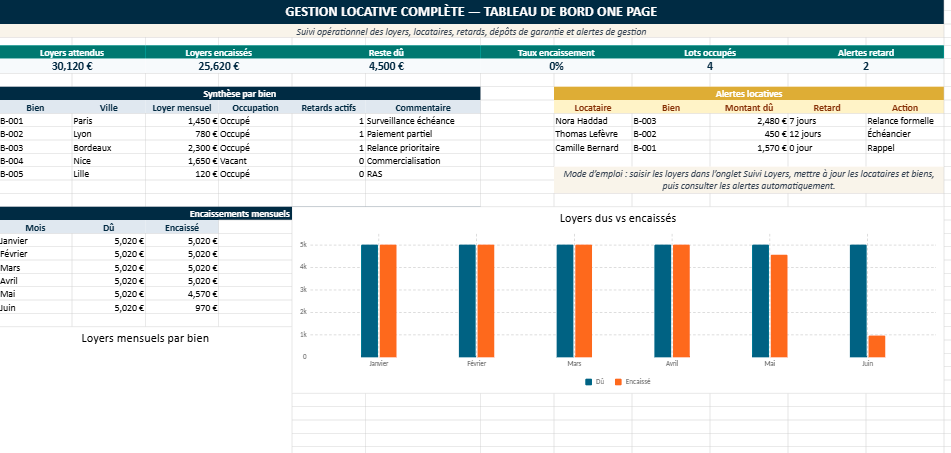951x453 pixels.
Task: Click the value 4 under Lots occupés
Action: point(710,67)
